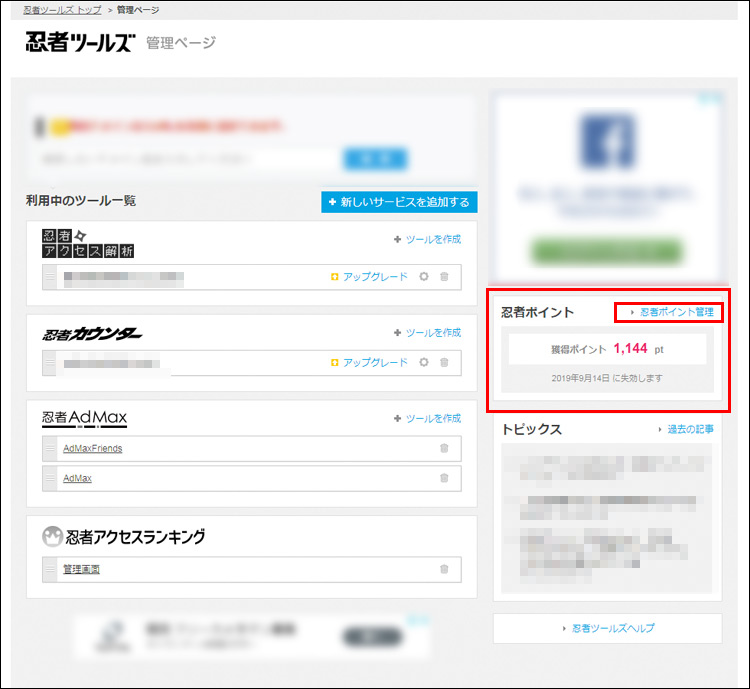Screen dimensions: 750x689
Task: Click drag handle of 管理画面 row
Action: pyautogui.click(x=50, y=569)
